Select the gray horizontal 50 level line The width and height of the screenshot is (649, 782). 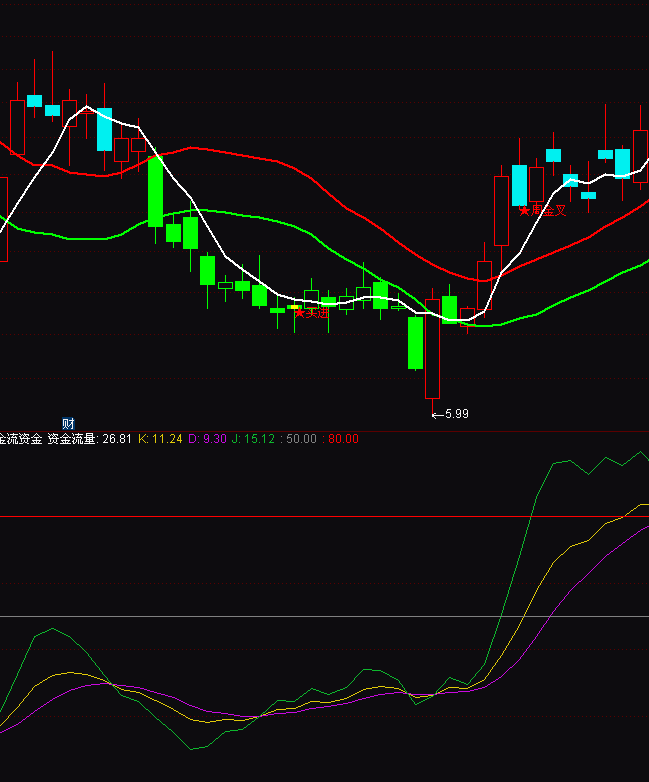(300, 616)
